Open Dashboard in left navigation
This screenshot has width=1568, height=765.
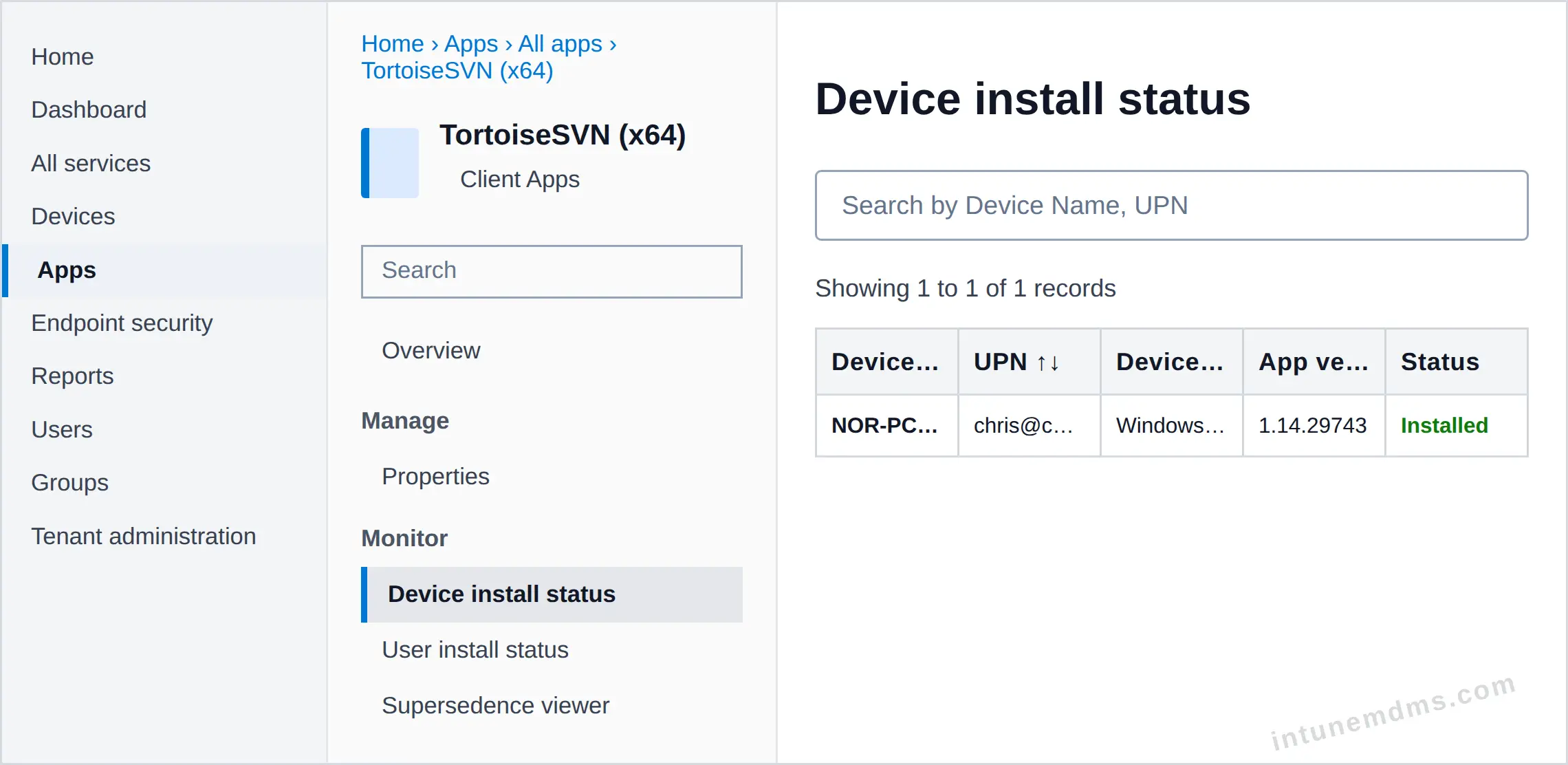pos(89,109)
